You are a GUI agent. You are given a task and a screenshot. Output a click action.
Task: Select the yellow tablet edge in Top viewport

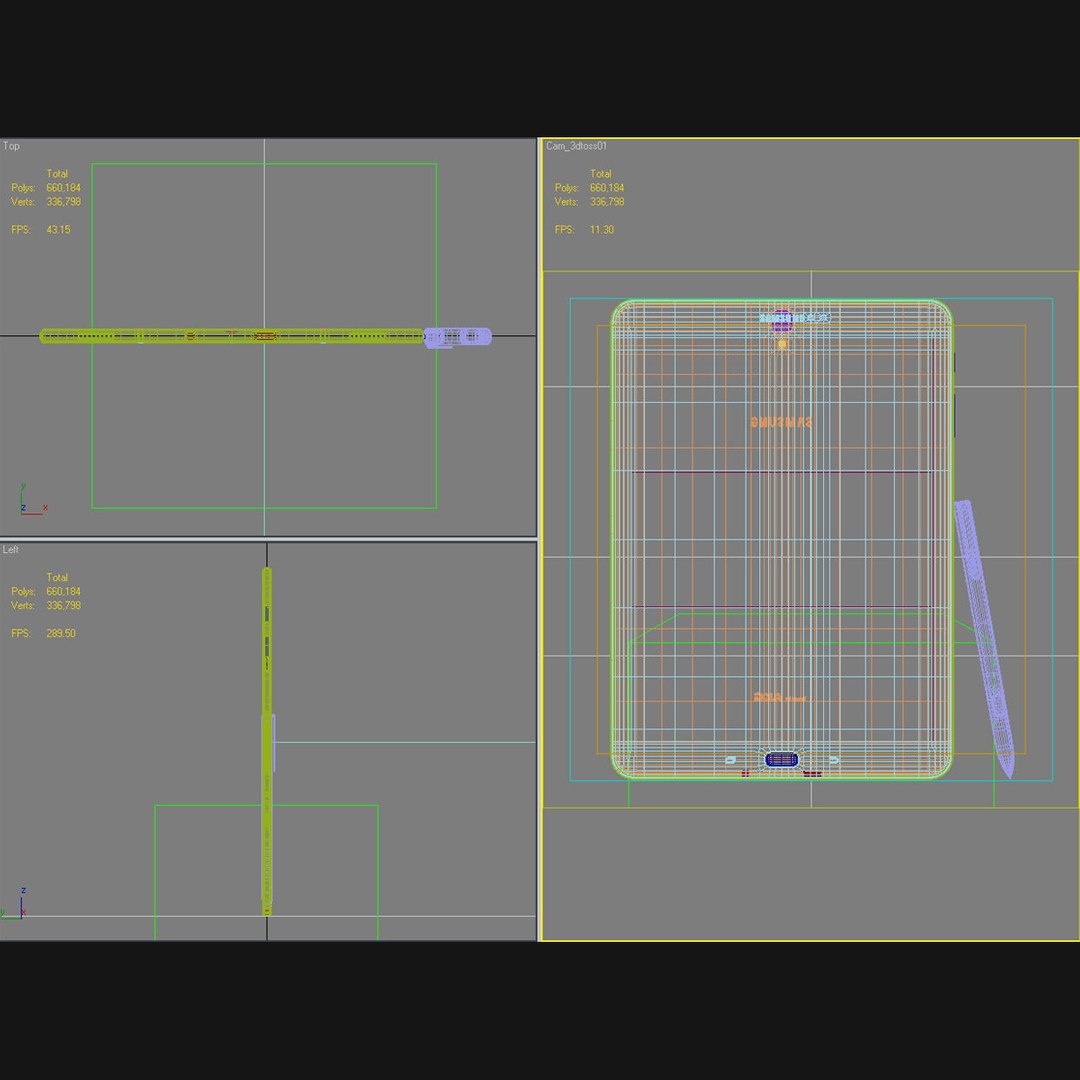231,336
